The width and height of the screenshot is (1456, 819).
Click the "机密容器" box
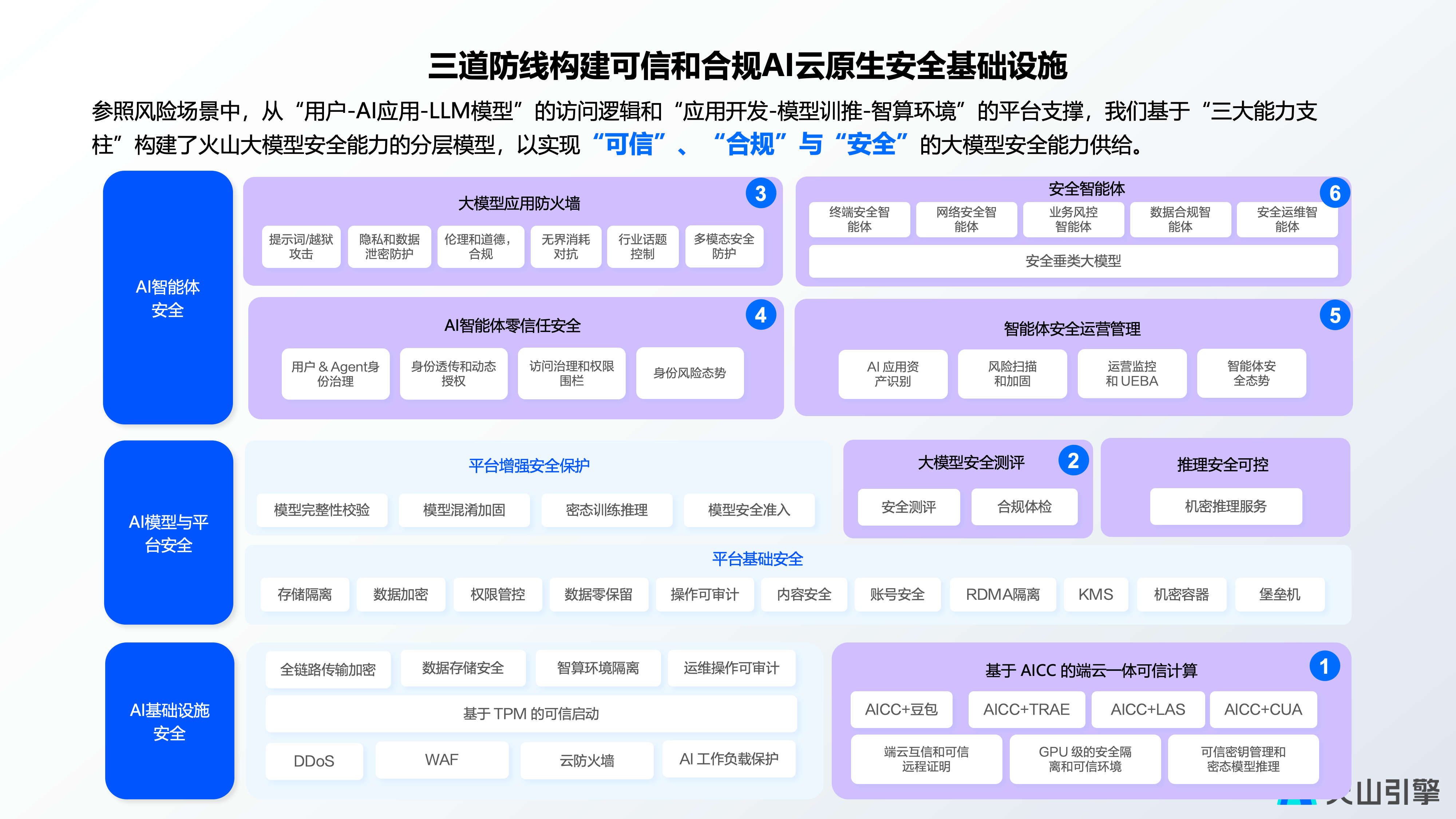1182,595
